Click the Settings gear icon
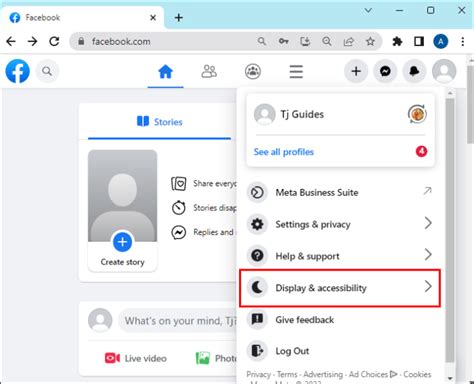 (257, 224)
